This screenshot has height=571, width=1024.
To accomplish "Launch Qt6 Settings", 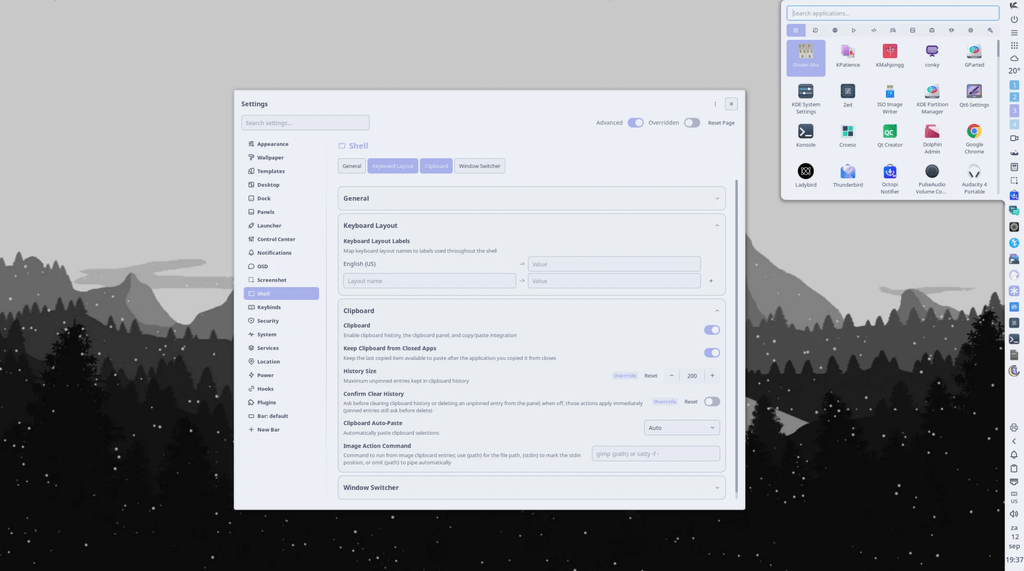I will [x=974, y=96].
